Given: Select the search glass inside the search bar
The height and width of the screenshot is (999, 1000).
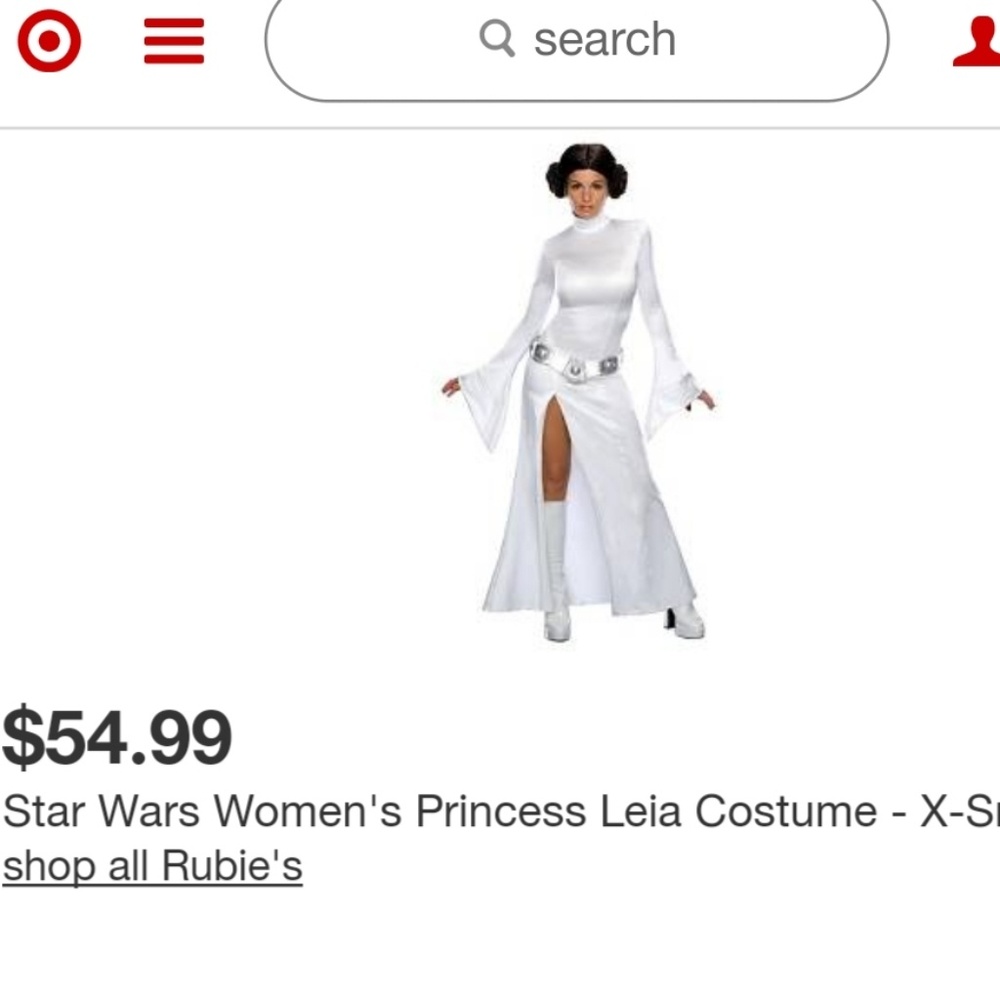Looking at the screenshot, I should point(497,41).
